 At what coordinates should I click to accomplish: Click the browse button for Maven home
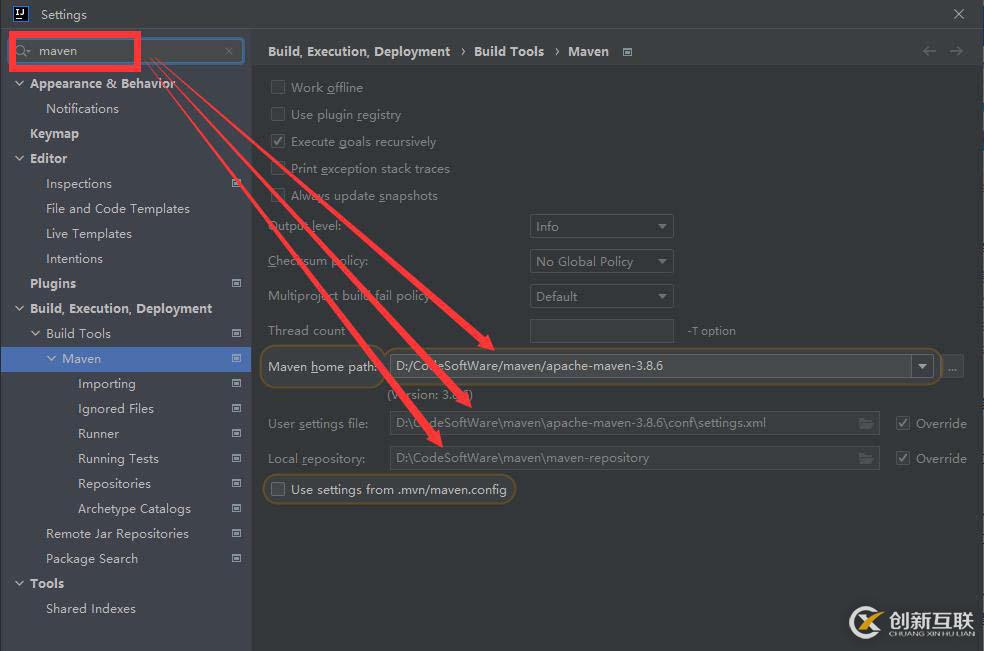952,367
